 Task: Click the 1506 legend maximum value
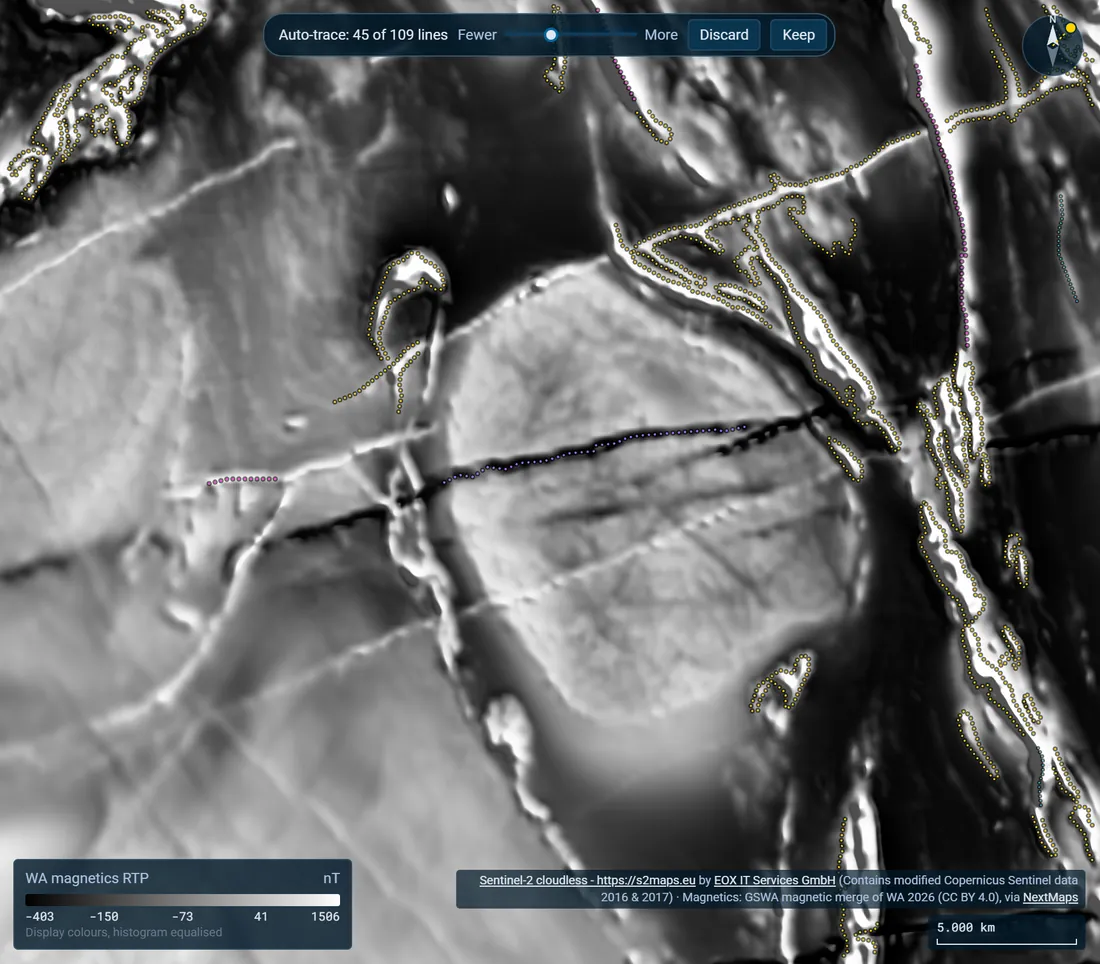[326, 916]
